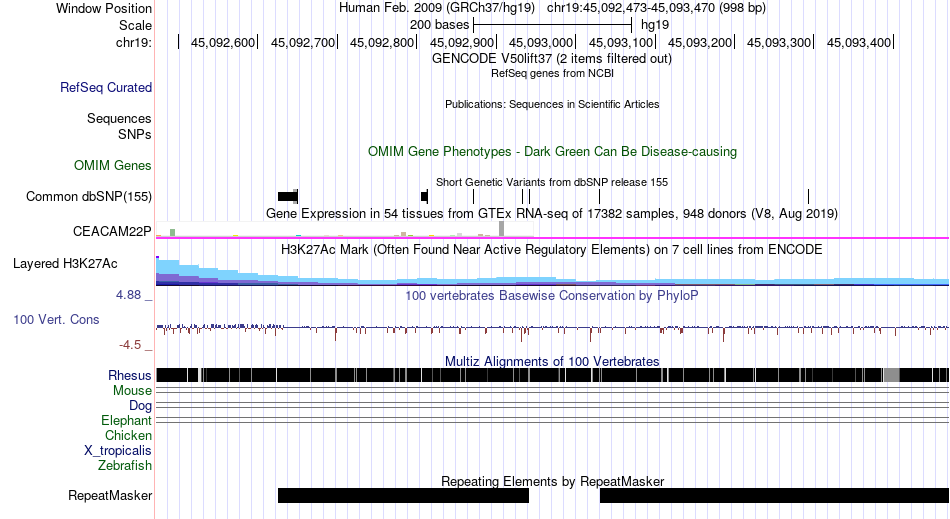Click the green GTEx expression bar

pyautogui.click(x=173, y=233)
